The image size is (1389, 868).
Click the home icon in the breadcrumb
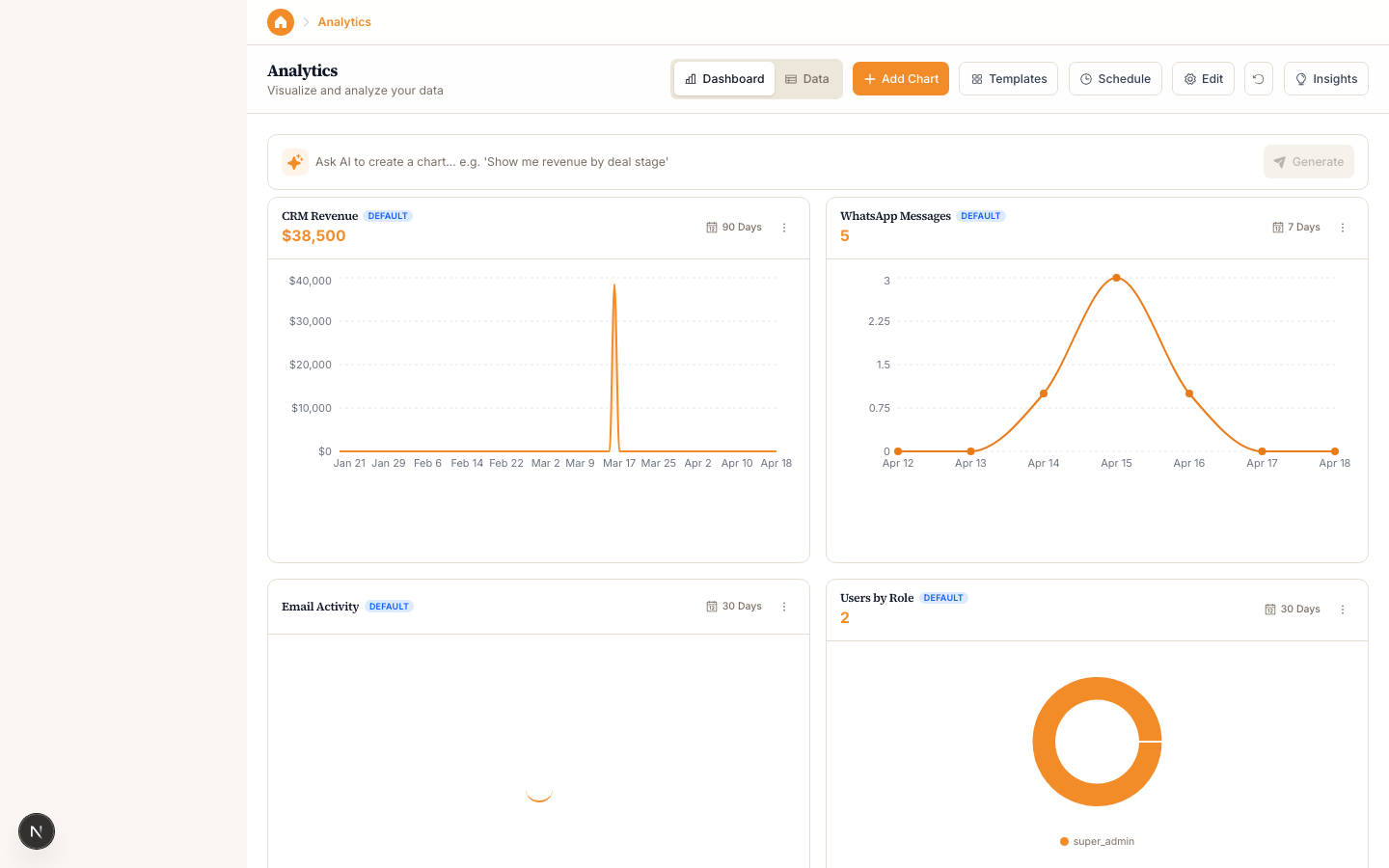(281, 21)
